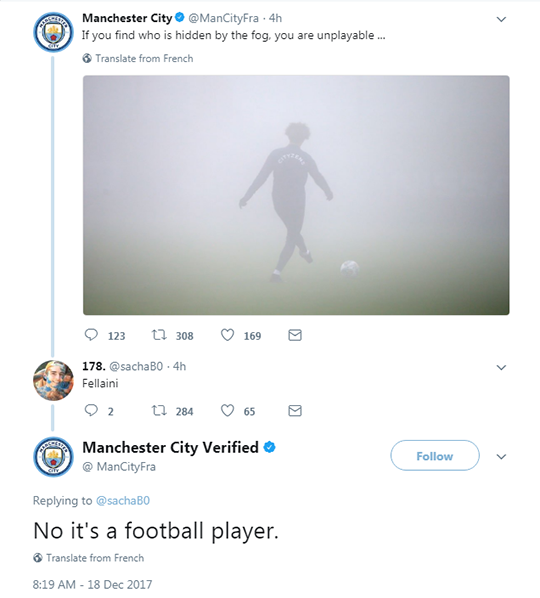Like the Fellaini reply tweet
The width and height of the screenshot is (540, 598).
click(227, 410)
